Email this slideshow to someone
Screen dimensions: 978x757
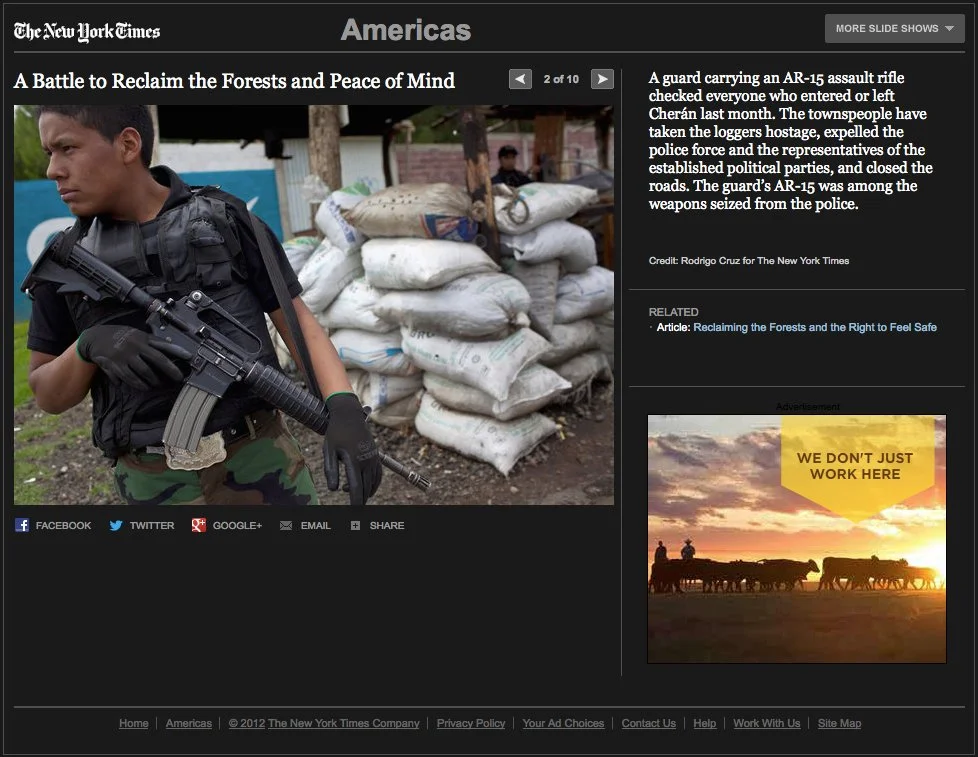point(305,525)
